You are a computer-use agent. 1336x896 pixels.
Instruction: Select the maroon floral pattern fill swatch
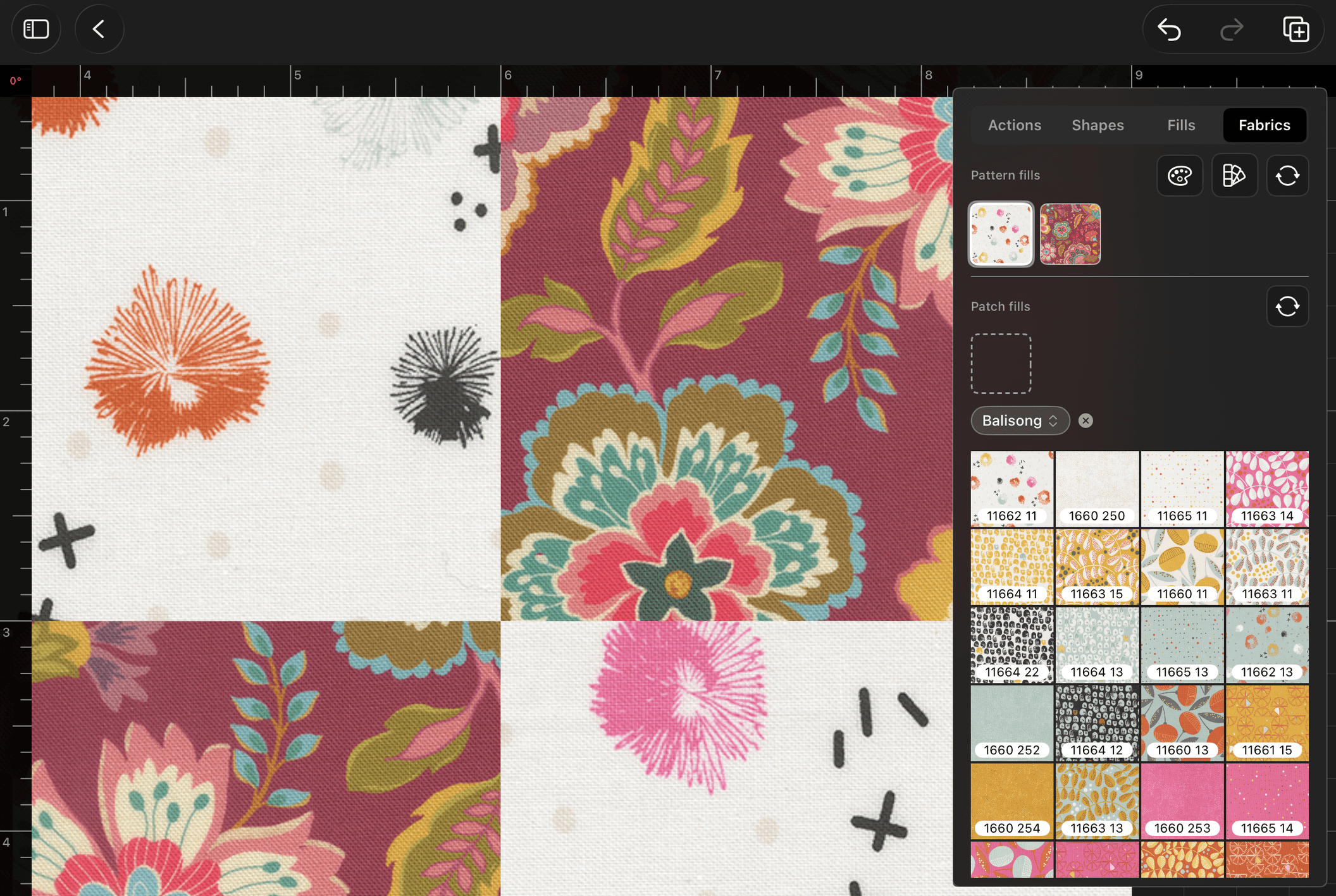point(1070,234)
